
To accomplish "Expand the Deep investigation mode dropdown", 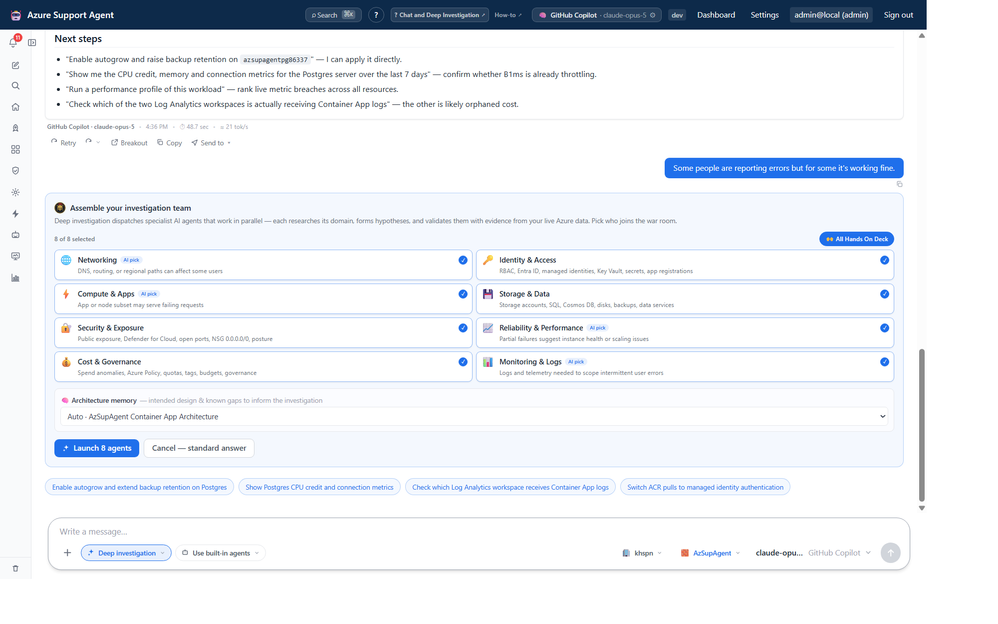I will [x=126, y=553].
